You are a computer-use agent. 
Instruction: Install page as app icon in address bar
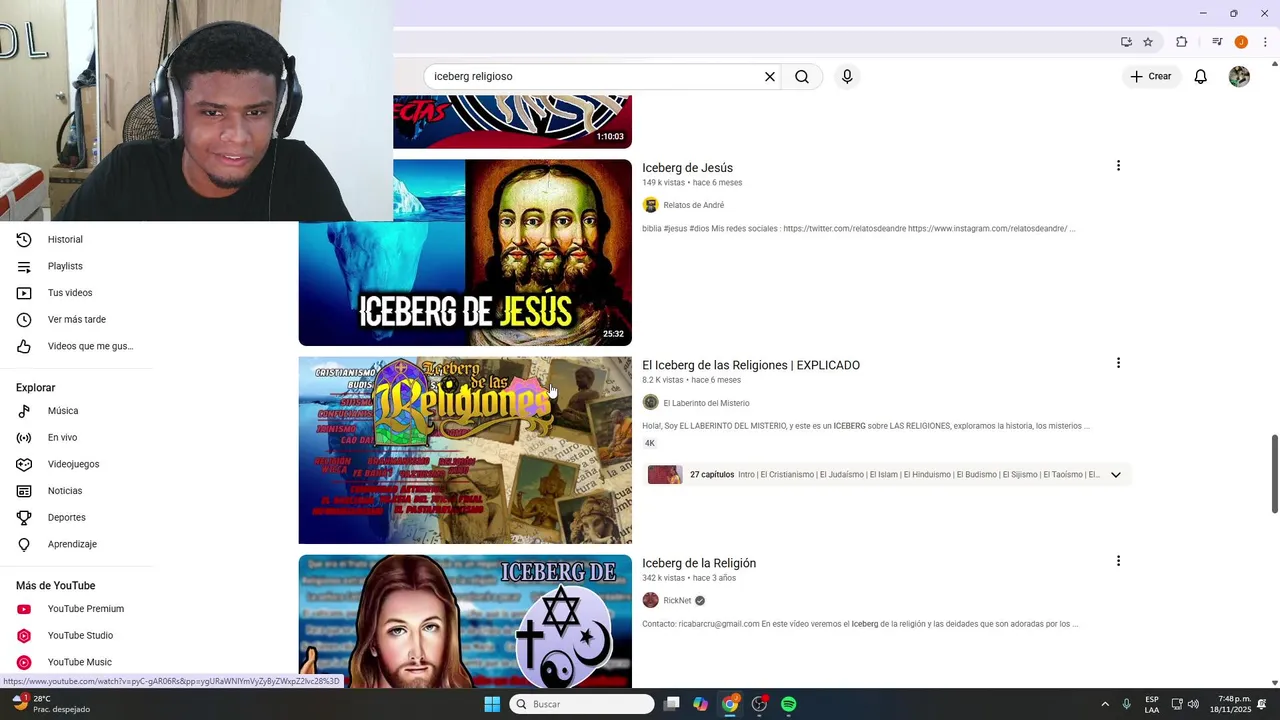(x=1126, y=42)
